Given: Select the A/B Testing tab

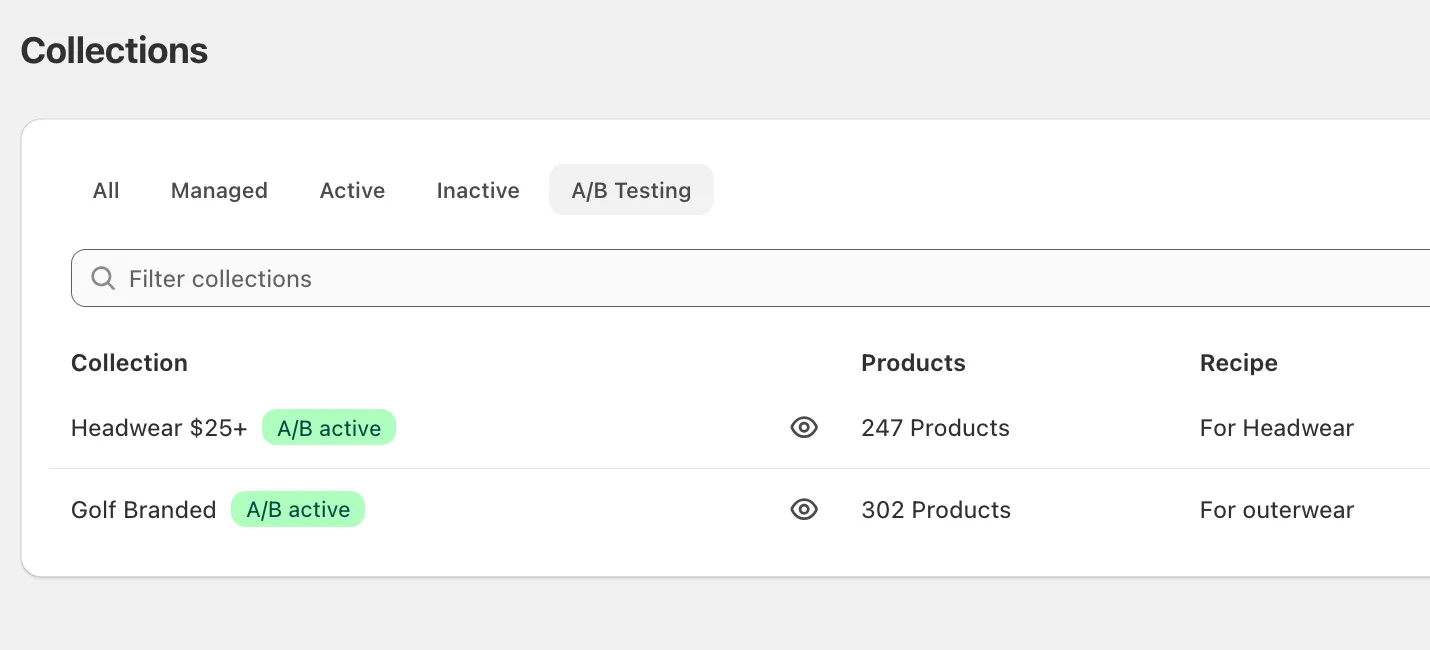Looking at the screenshot, I should click(x=631, y=189).
